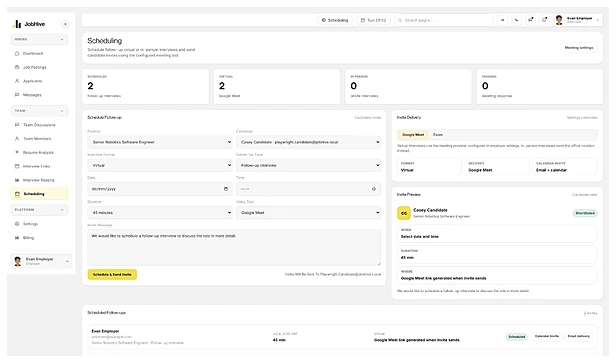Viewport: 616px width, 363px height.
Task: Click the Scheduled status badge
Action: click(x=517, y=337)
